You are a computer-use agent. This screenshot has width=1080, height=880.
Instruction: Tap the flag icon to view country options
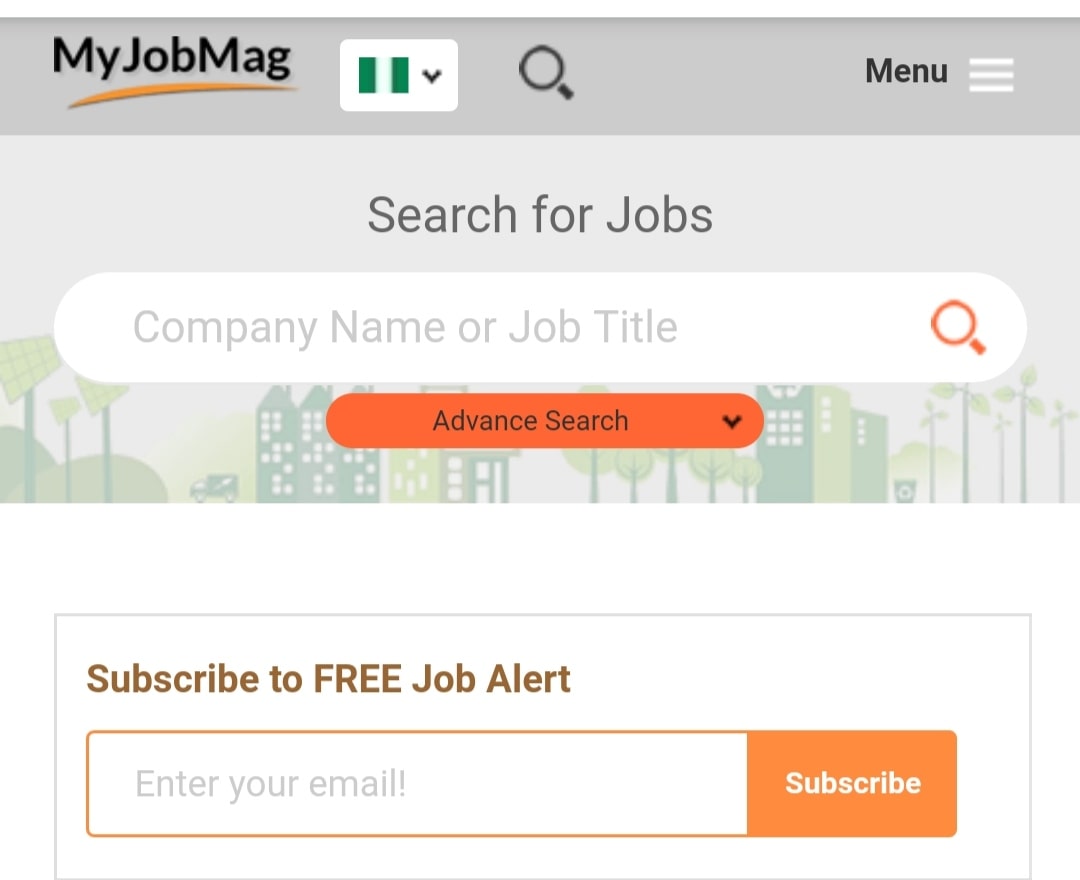385,74
